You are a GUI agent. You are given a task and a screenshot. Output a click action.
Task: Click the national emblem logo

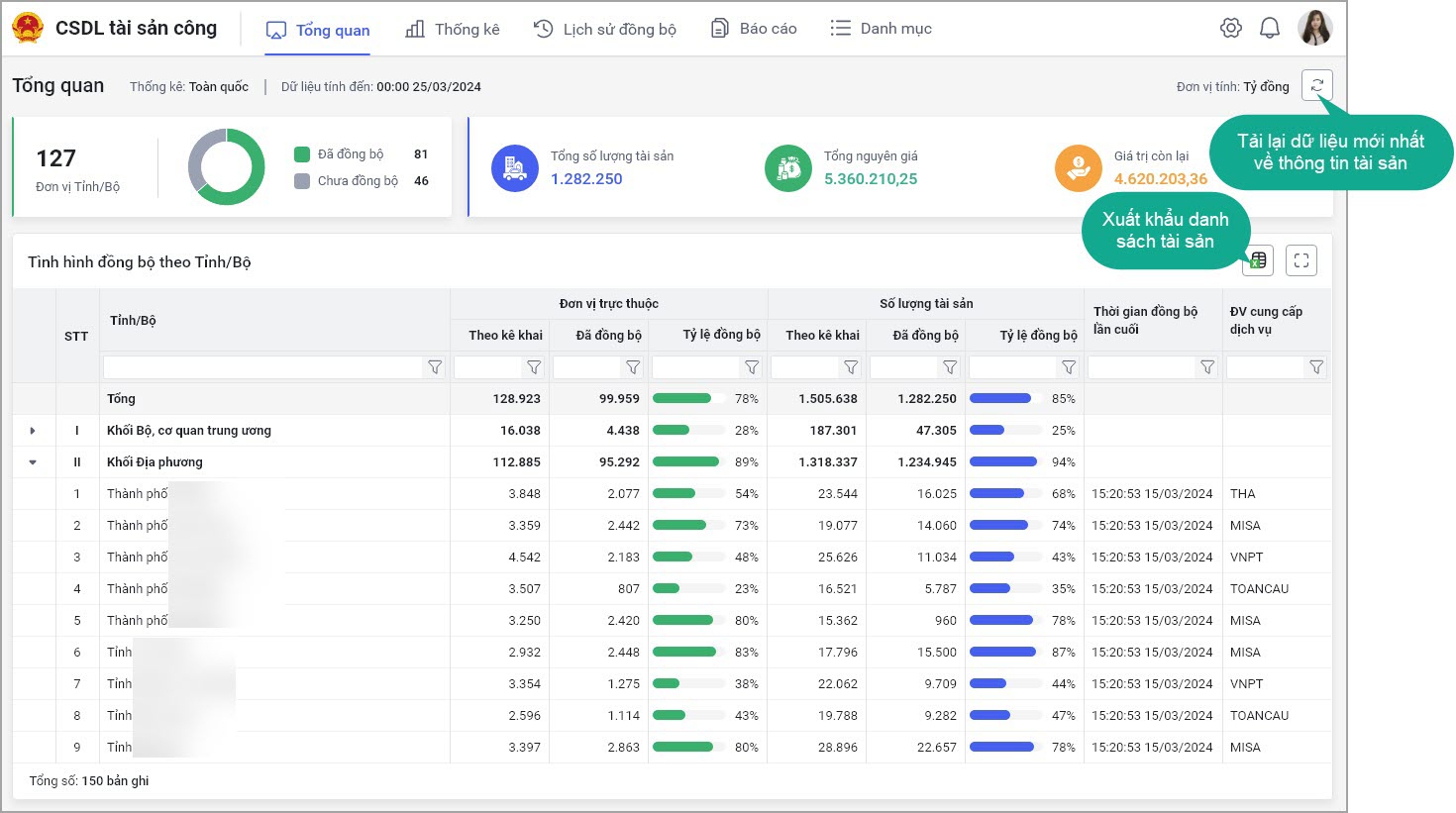(x=28, y=28)
